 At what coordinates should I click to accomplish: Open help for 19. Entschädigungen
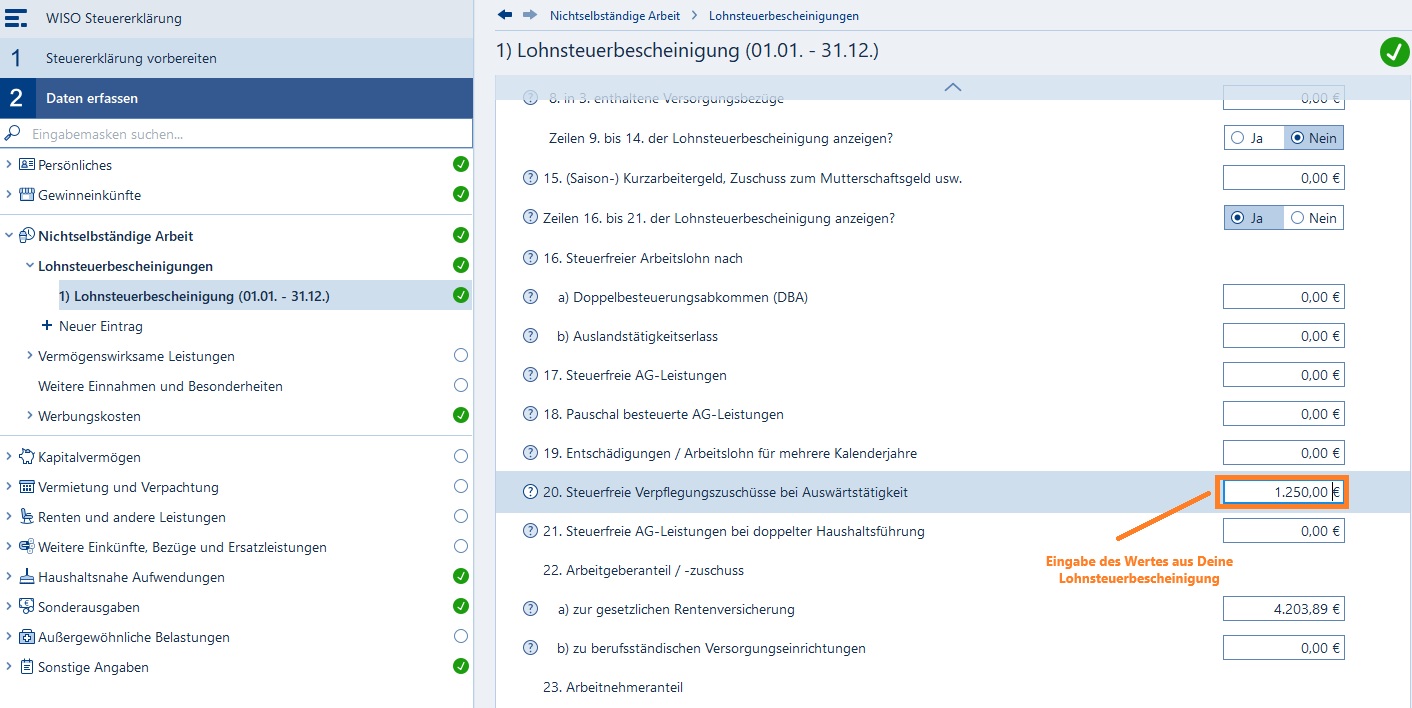tap(531, 453)
